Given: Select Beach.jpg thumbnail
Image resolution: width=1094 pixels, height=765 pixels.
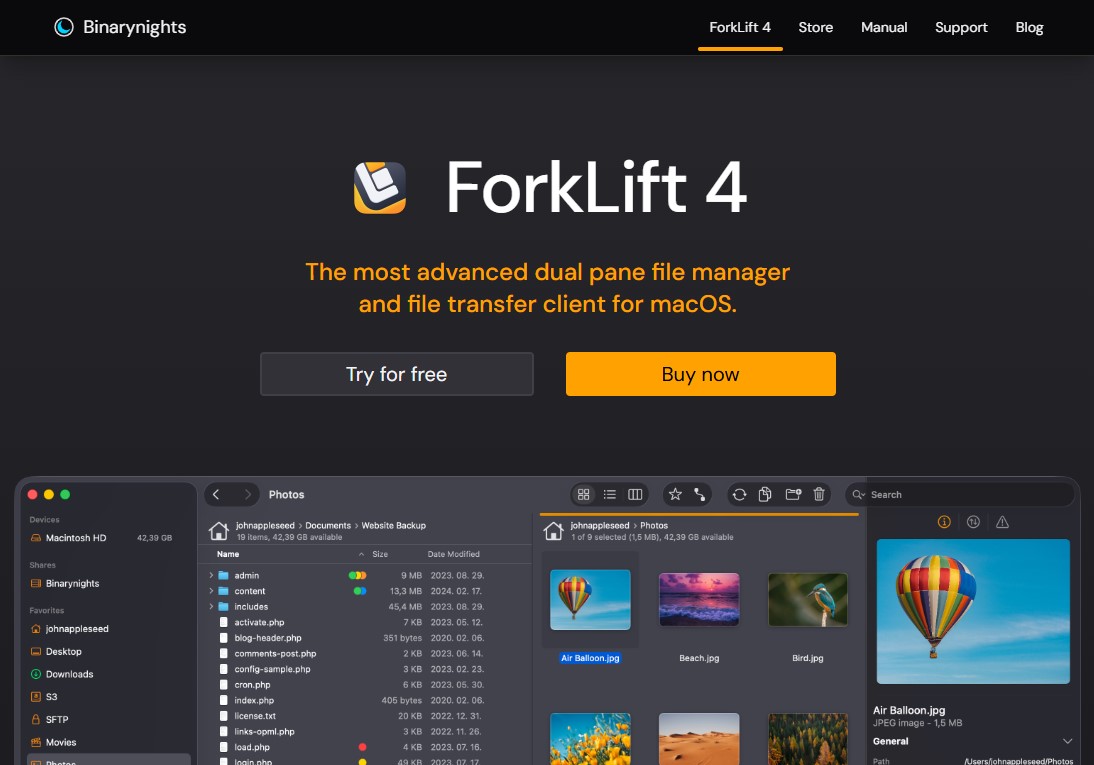Looking at the screenshot, I should coord(699,600).
